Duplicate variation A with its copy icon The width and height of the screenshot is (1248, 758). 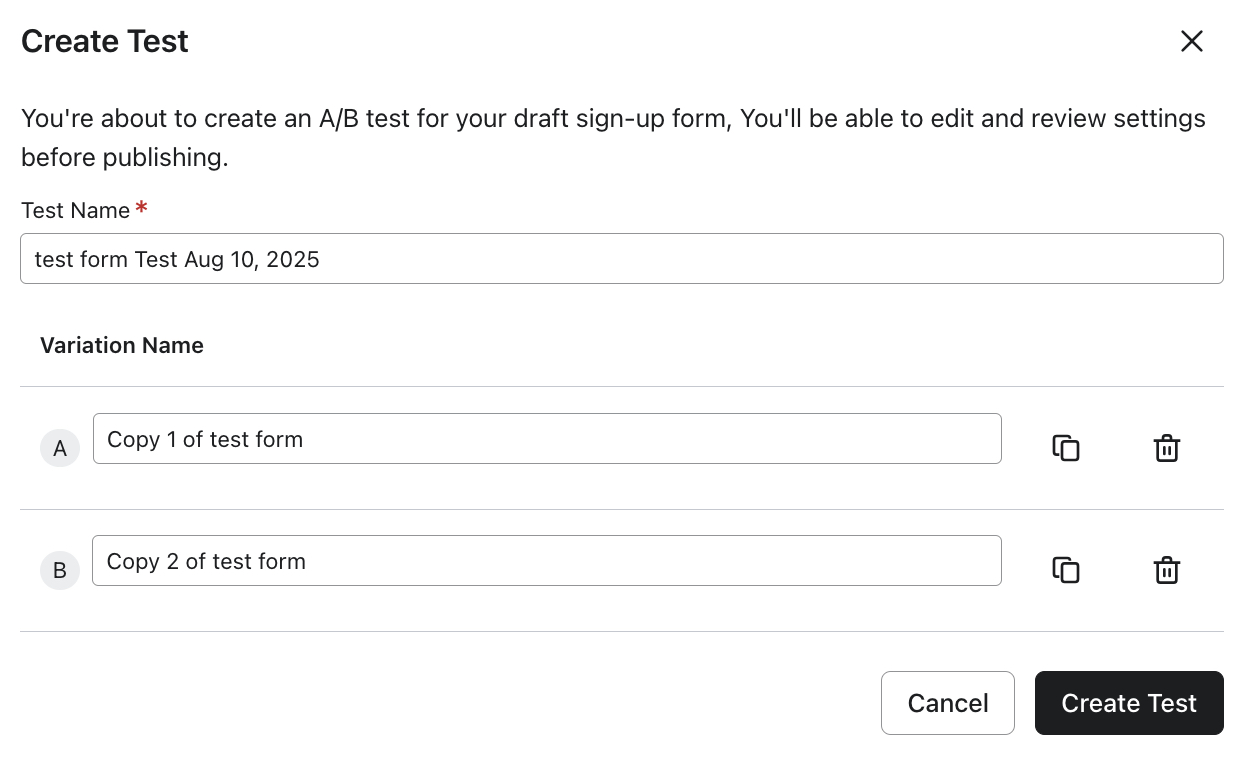click(x=1066, y=448)
